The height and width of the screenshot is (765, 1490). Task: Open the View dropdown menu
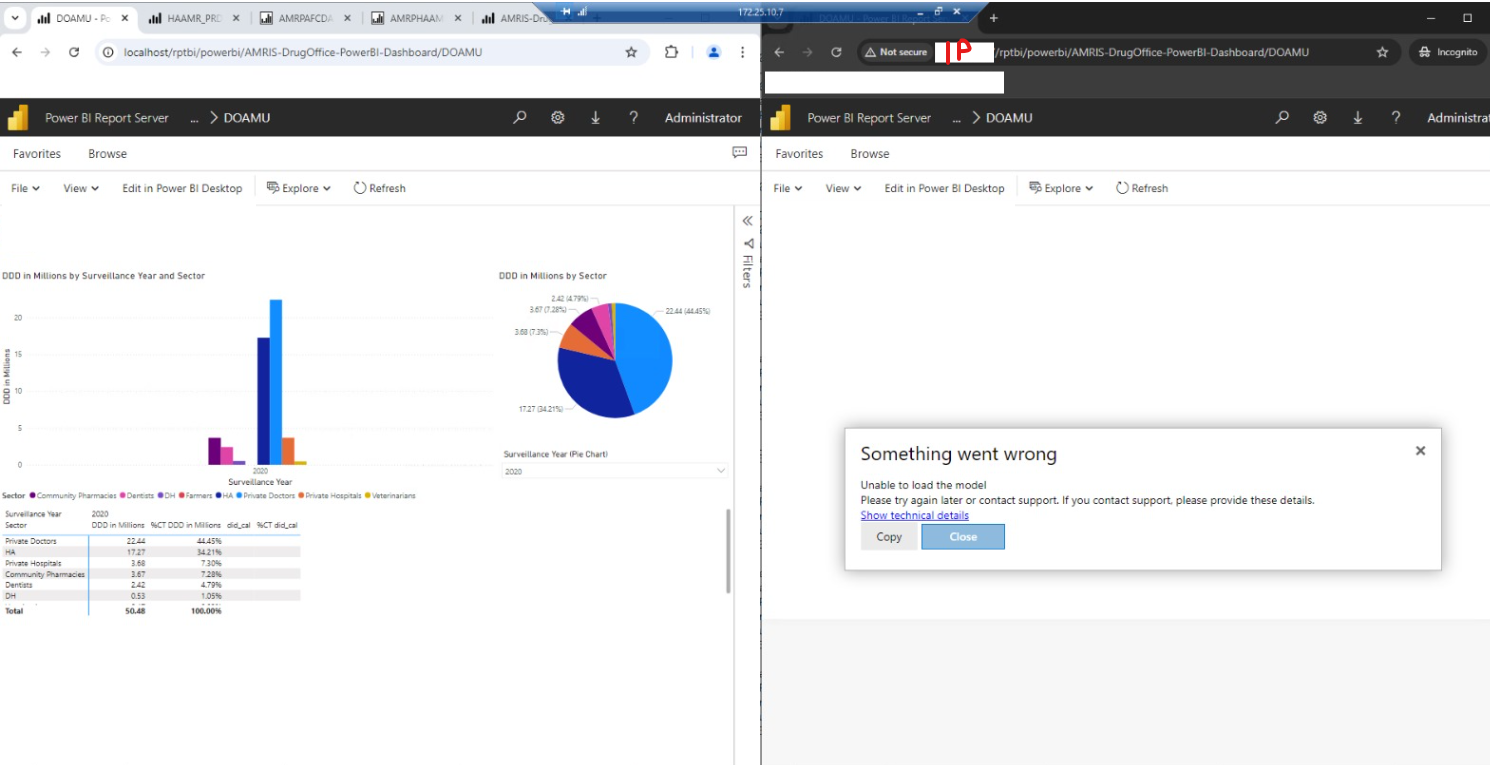pyautogui.click(x=77, y=188)
